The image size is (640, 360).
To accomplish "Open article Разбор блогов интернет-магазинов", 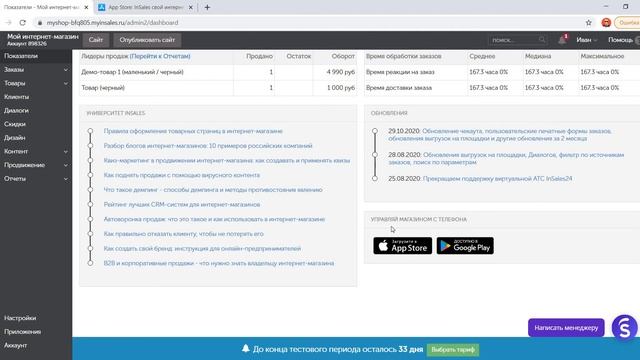I will (208, 146).
